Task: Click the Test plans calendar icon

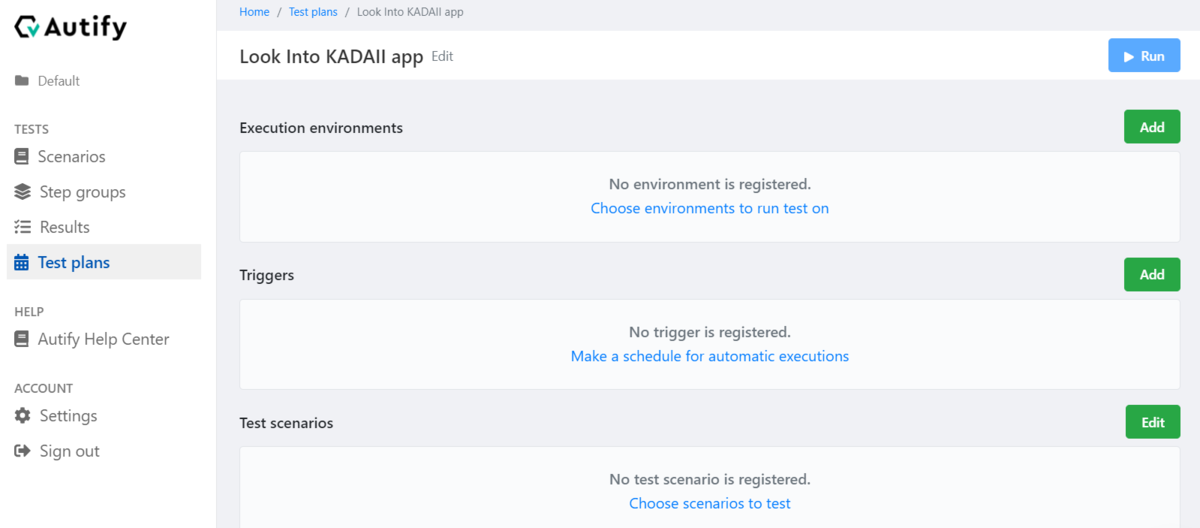Action: tap(21, 263)
